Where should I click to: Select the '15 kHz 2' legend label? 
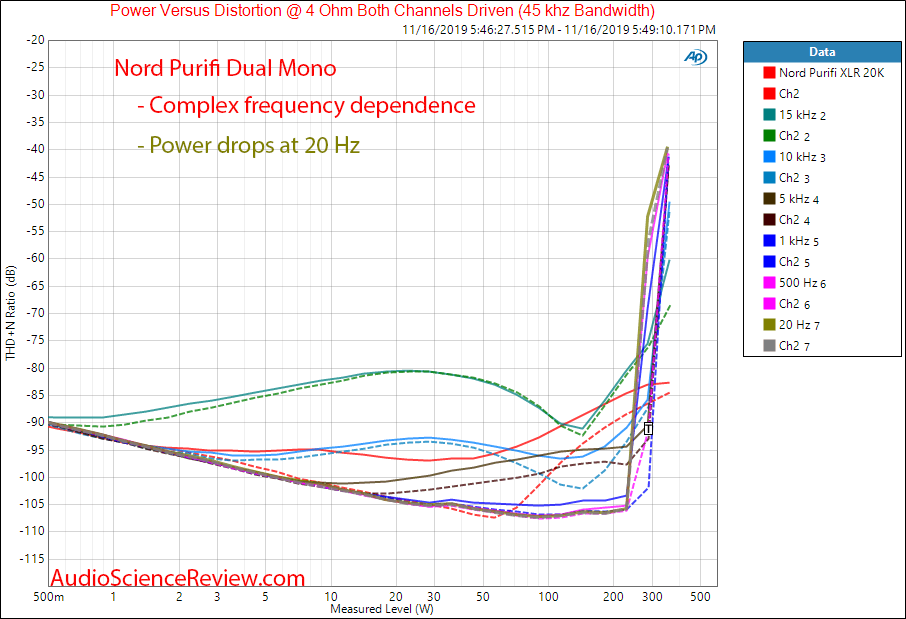click(803, 115)
